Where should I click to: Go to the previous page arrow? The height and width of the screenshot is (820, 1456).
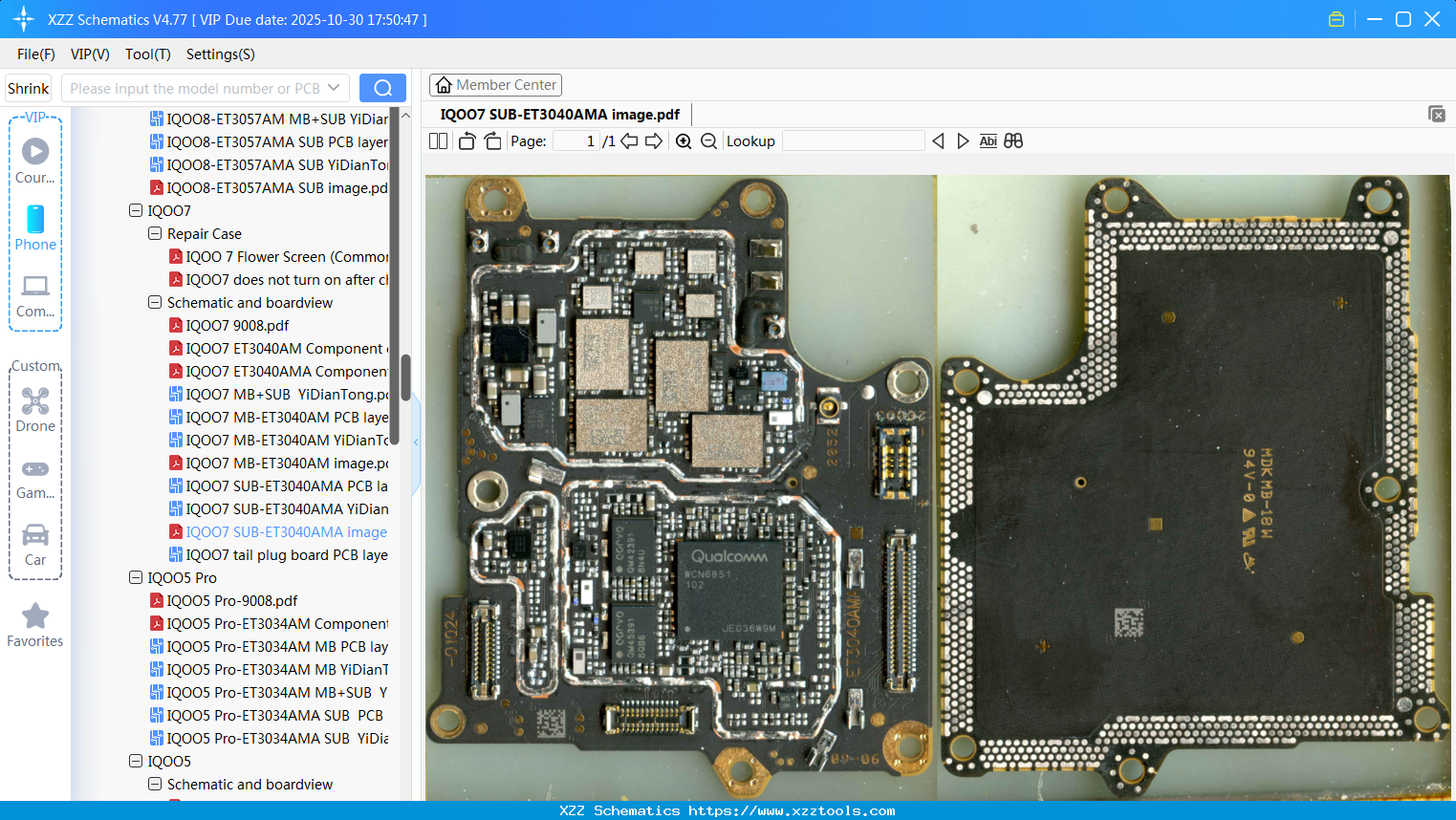click(629, 141)
